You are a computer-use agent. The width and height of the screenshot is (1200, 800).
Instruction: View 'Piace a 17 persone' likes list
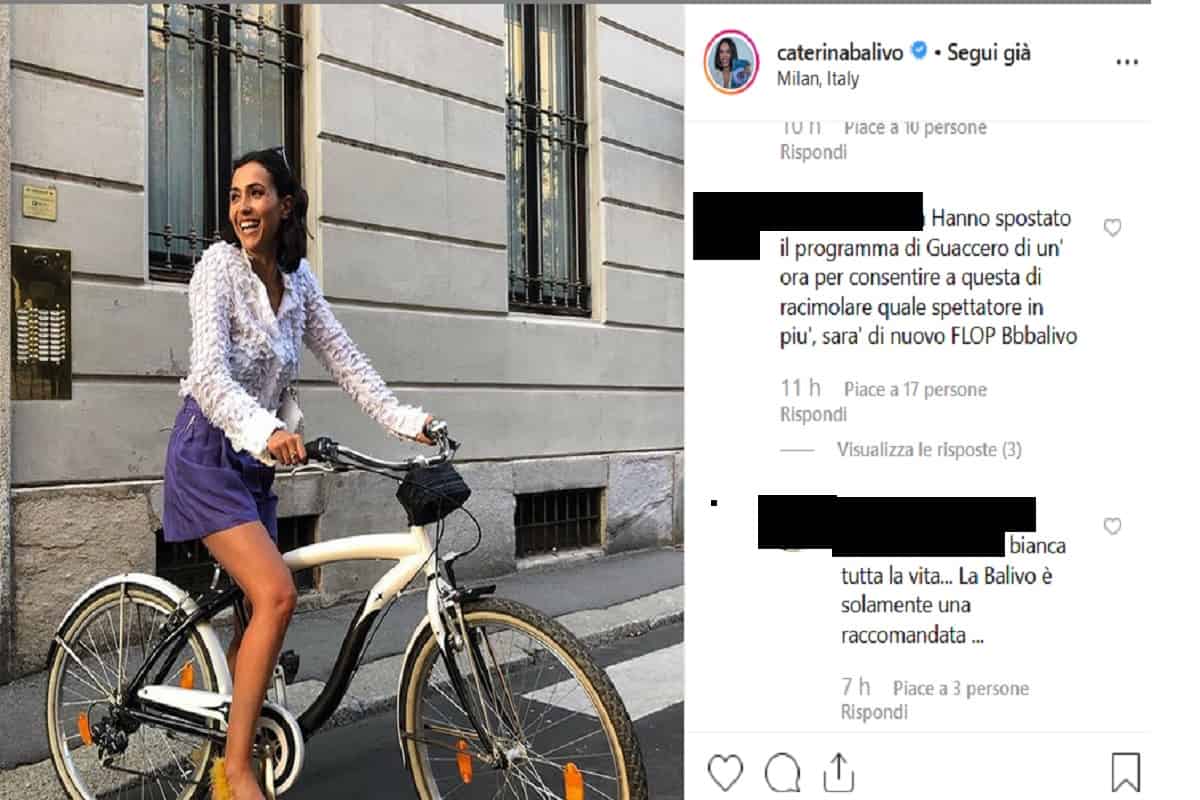click(915, 389)
